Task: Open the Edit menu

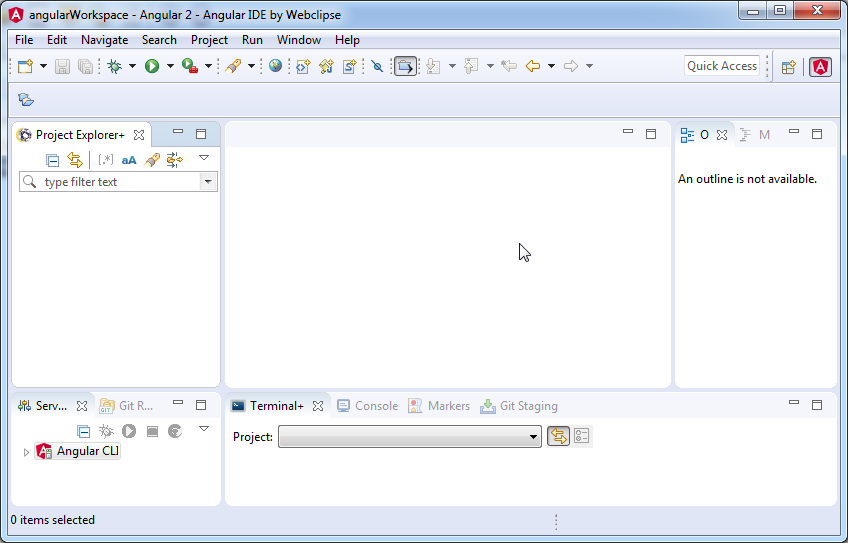Action: 57,40
